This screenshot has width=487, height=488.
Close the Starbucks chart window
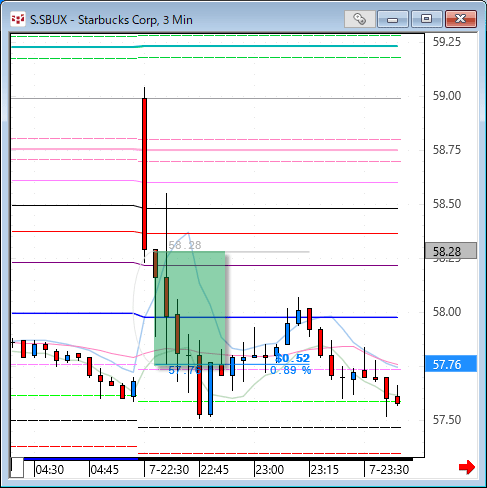click(x=461, y=19)
